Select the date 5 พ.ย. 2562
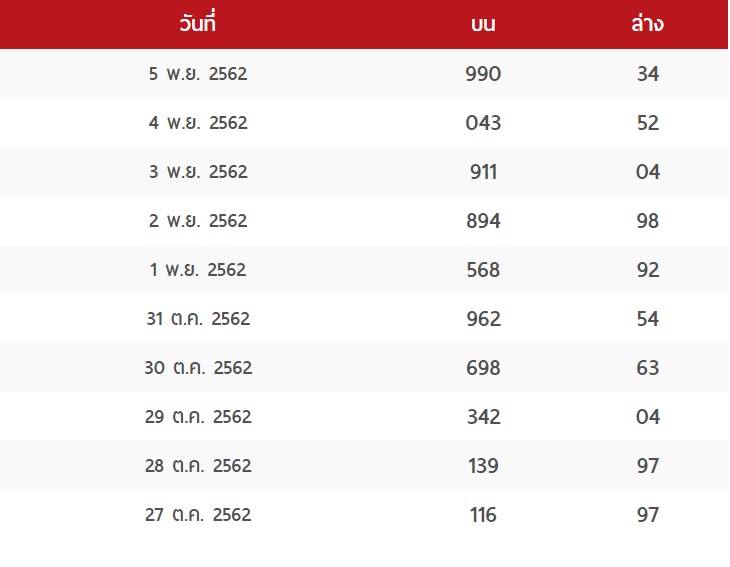This screenshot has width=730, height=567. coord(198,74)
